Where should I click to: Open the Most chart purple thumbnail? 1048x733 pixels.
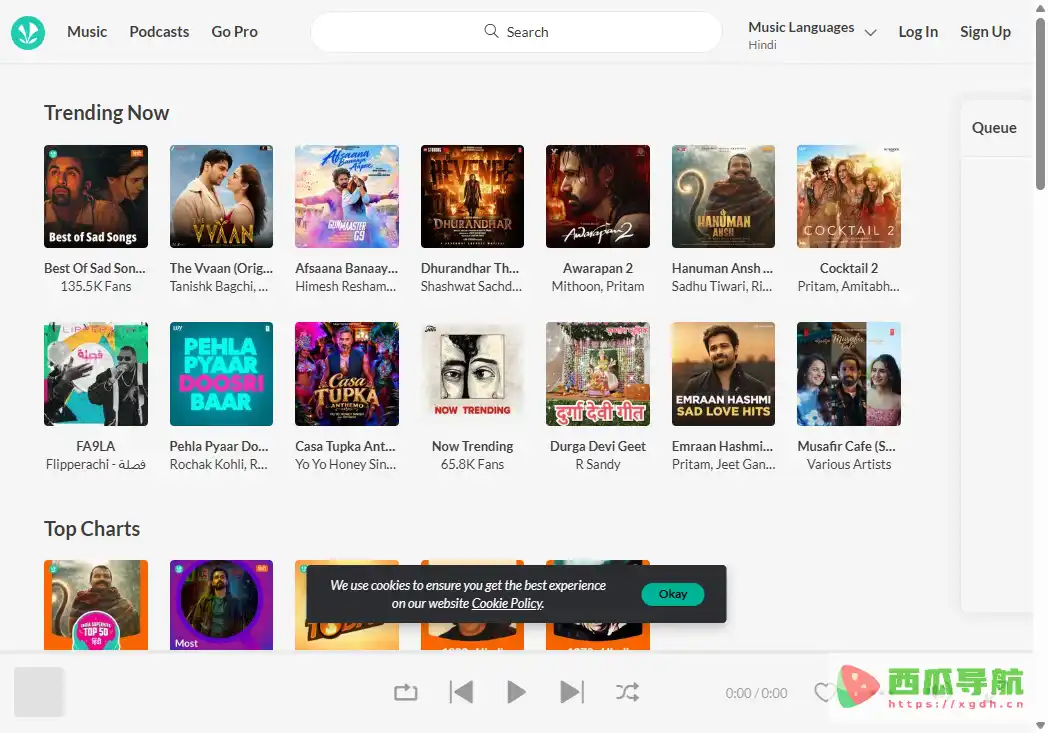tap(221, 605)
